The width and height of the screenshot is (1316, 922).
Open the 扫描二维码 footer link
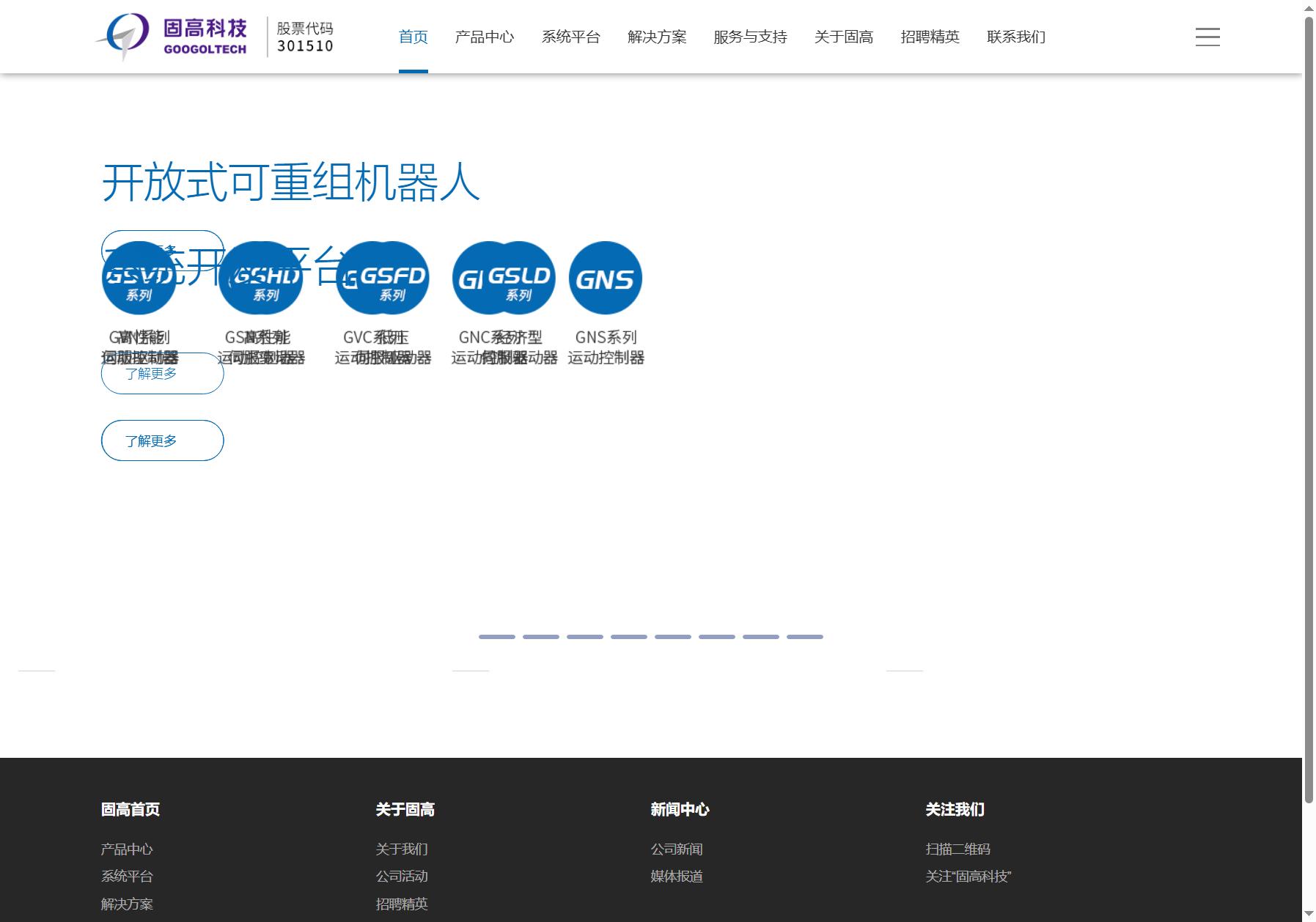pos(958,849)
